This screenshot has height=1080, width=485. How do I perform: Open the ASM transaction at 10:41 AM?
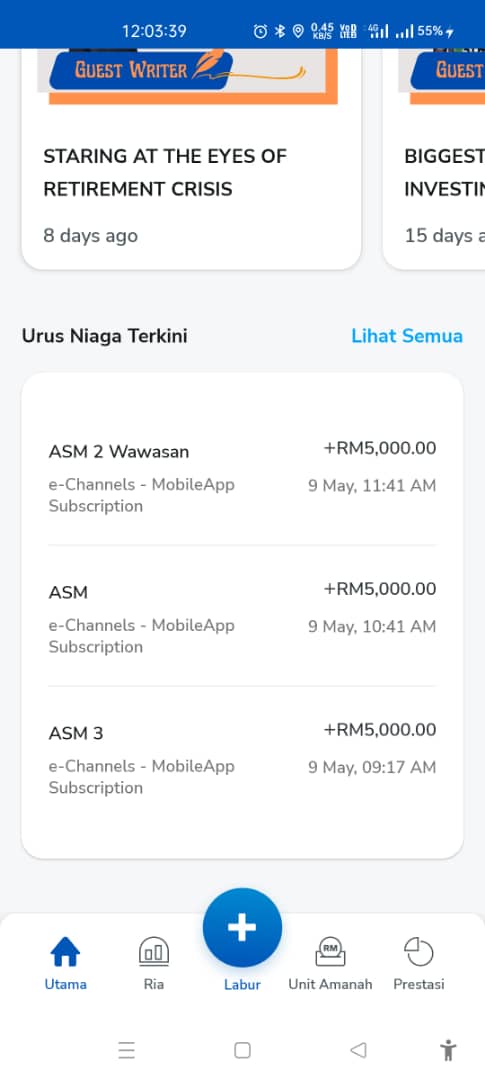(242, 617)
